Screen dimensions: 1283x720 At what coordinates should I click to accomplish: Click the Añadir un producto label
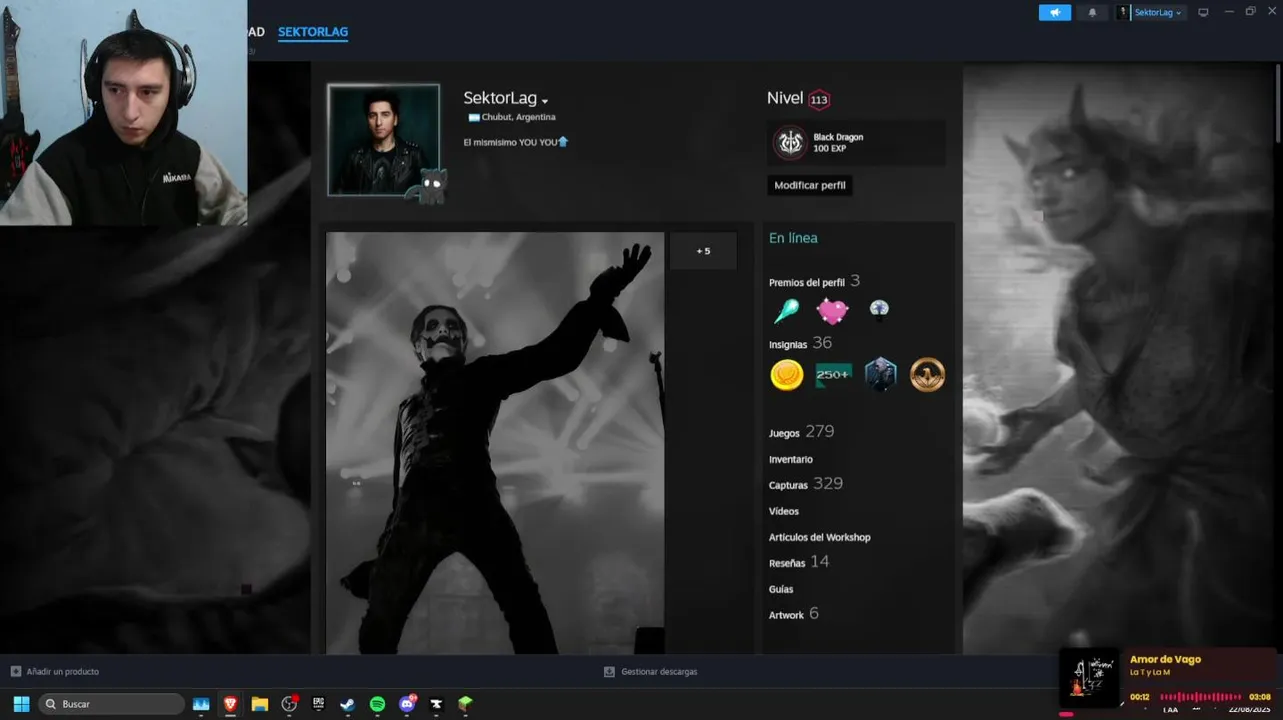pyautogui.click(x=63, y=672)
